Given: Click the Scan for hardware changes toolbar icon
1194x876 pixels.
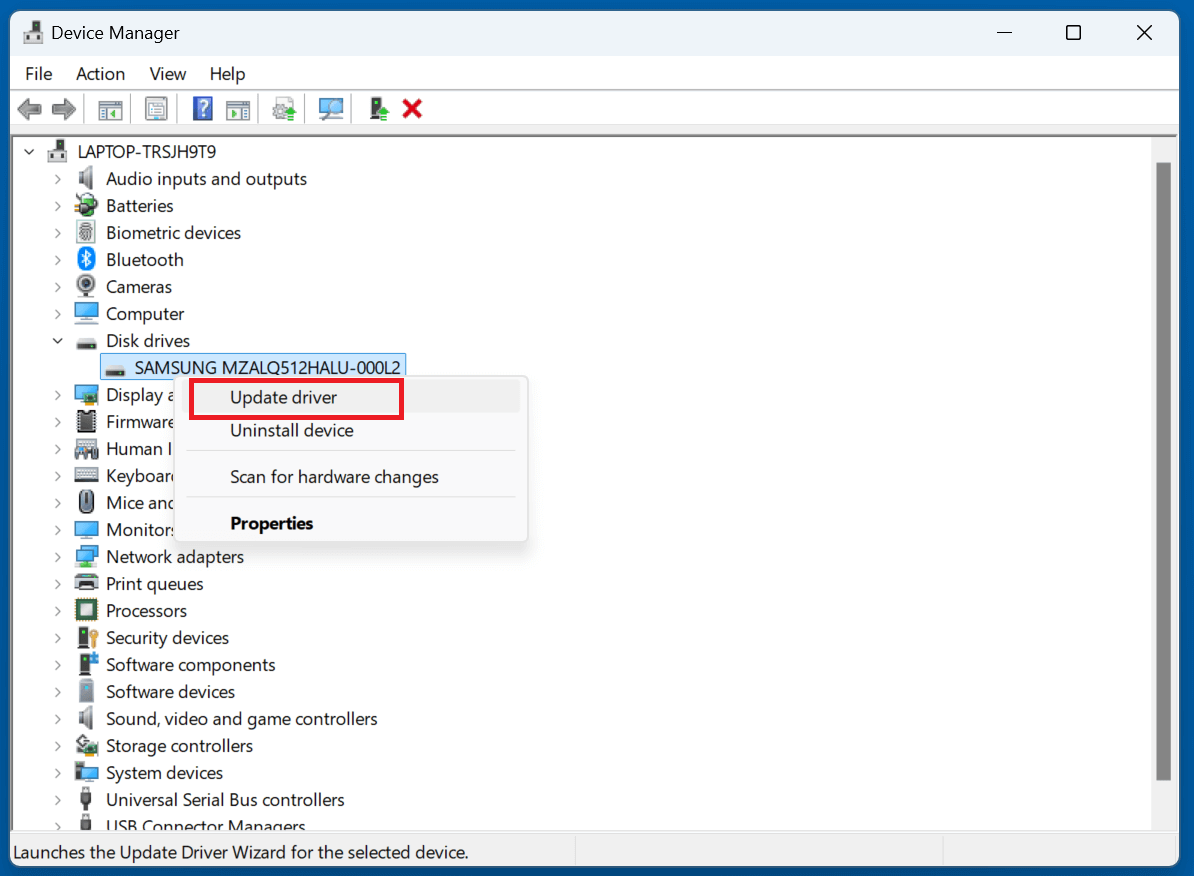Looking at the screenshot, I should click(x=330, y=109).
